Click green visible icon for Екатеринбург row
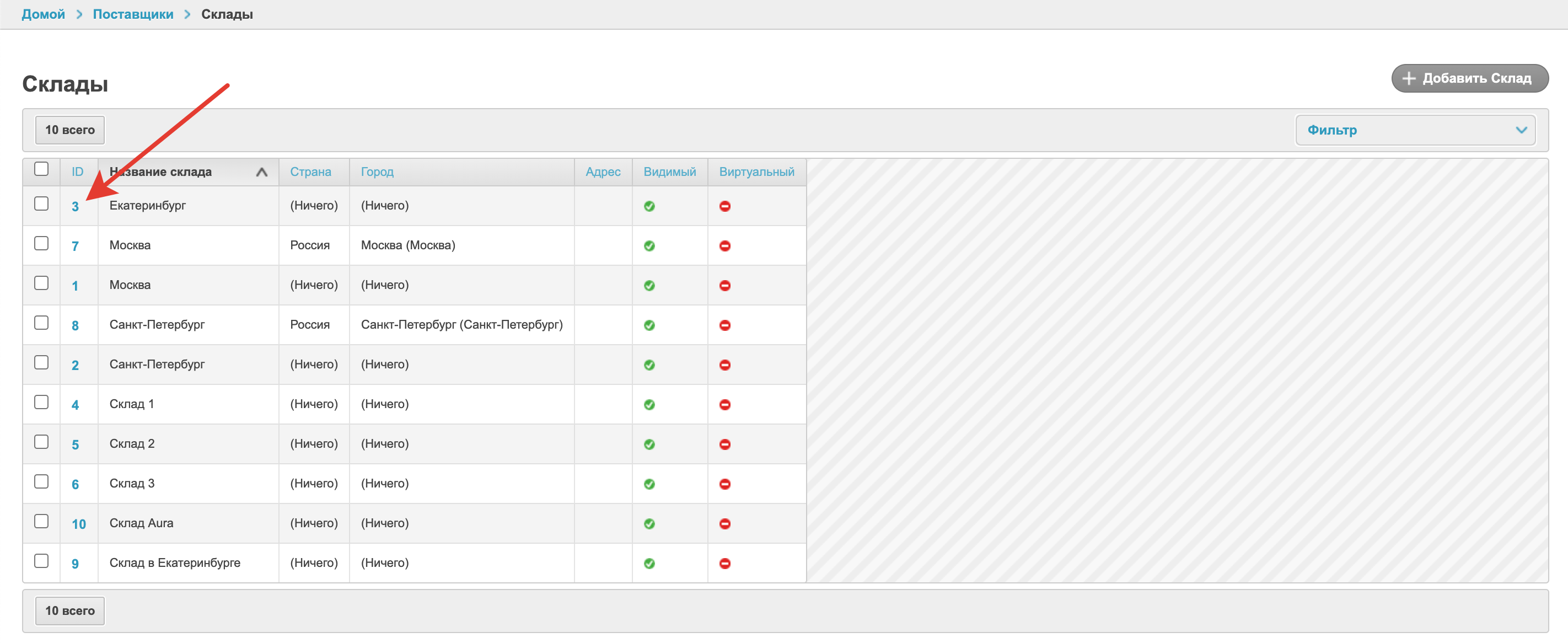The height and width of the screenshot is (643, 1568). coord(649,206)
